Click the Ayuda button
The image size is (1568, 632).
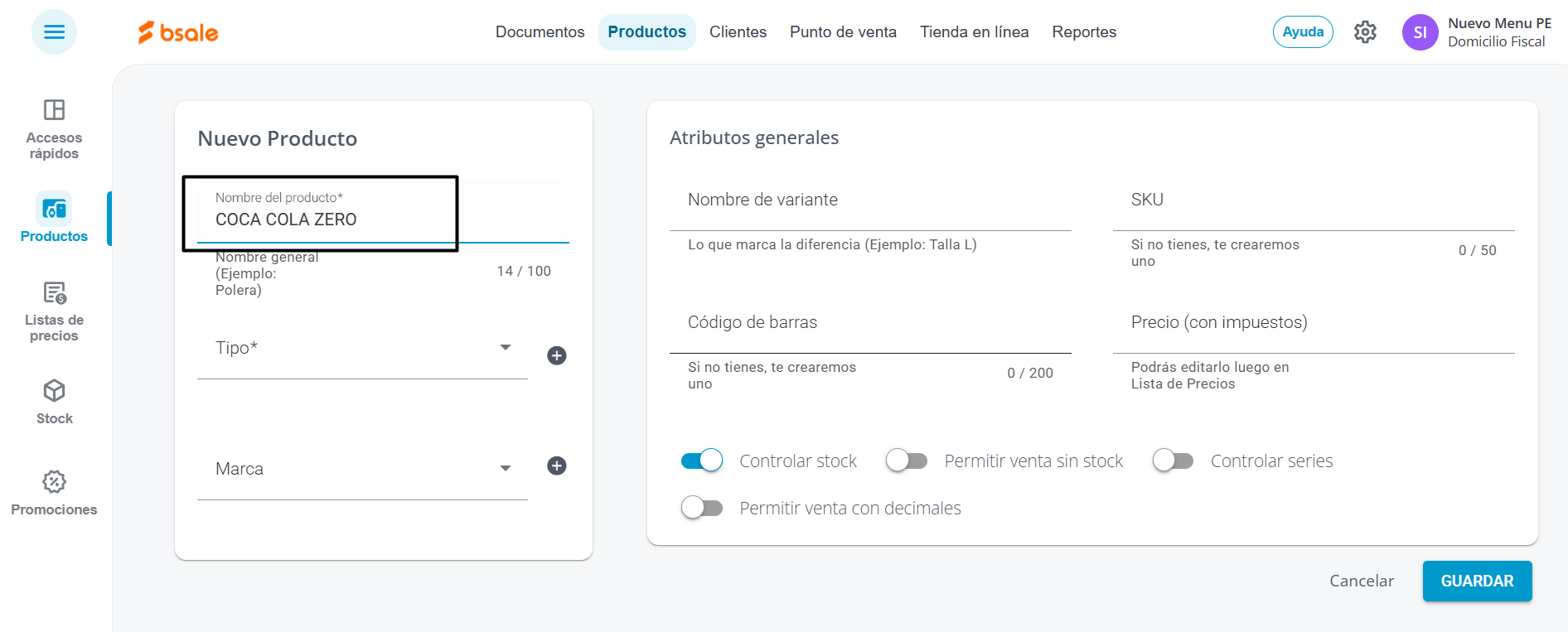click(x=1303, y=32)
